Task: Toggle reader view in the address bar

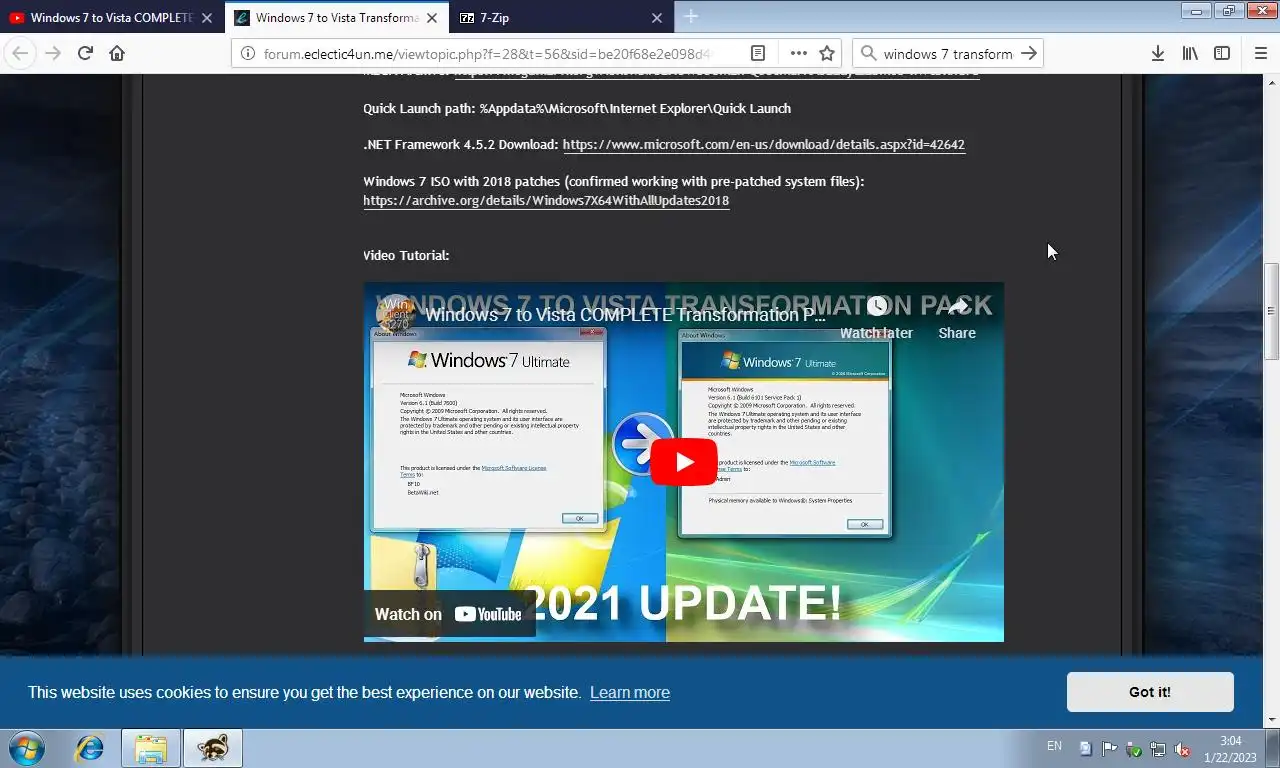Action: pyautogui.click(x=758, y=53)
